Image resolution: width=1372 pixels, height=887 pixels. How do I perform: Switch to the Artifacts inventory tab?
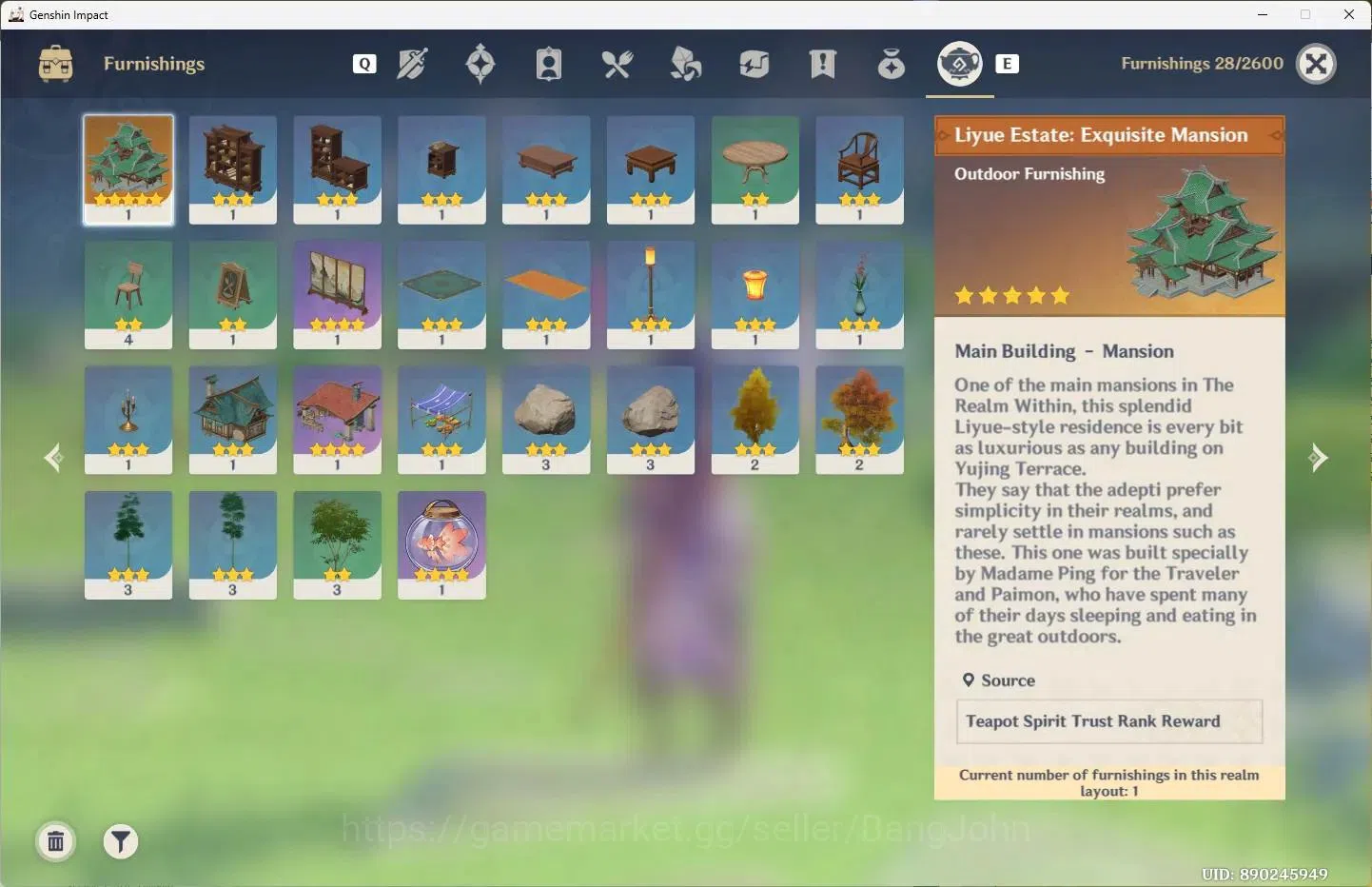point(480,64)
